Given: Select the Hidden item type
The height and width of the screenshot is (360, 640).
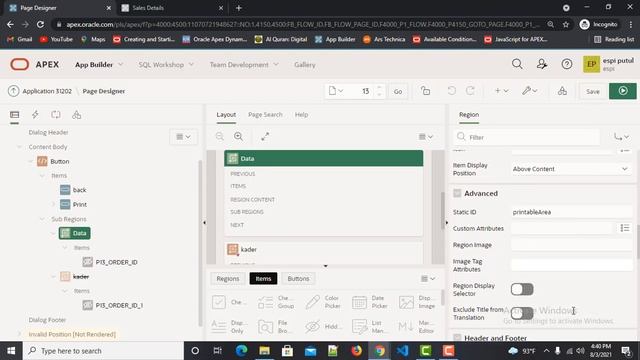Looking at the screenshot, I should tap(322, 327).
